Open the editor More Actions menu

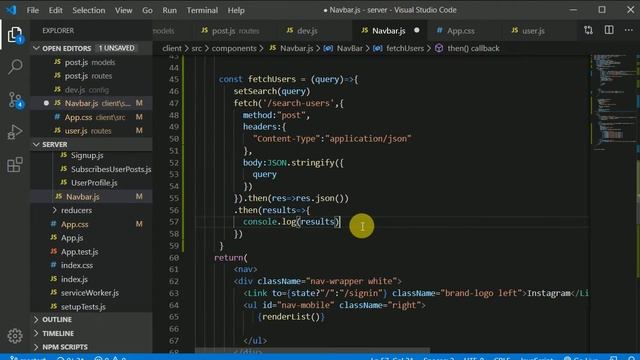[x=629, y=30]
